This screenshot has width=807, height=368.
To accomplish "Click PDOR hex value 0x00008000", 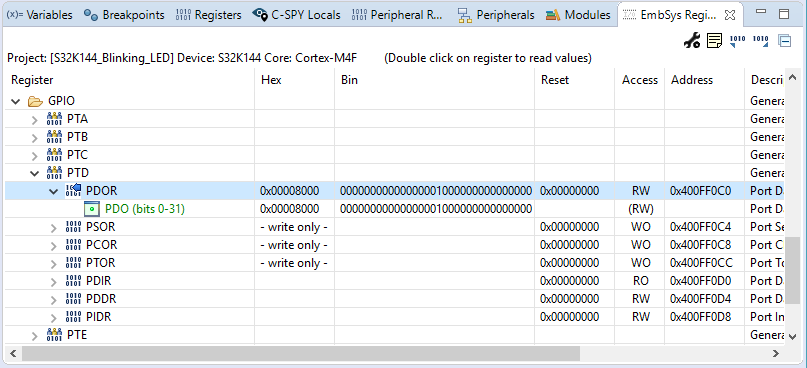I will (x=289, y=191).
